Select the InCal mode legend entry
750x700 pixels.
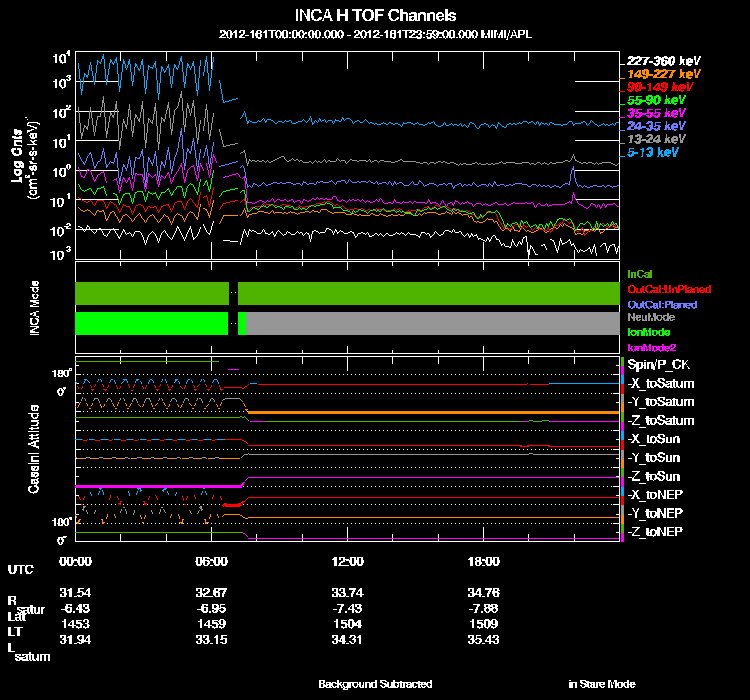[640, 274]
